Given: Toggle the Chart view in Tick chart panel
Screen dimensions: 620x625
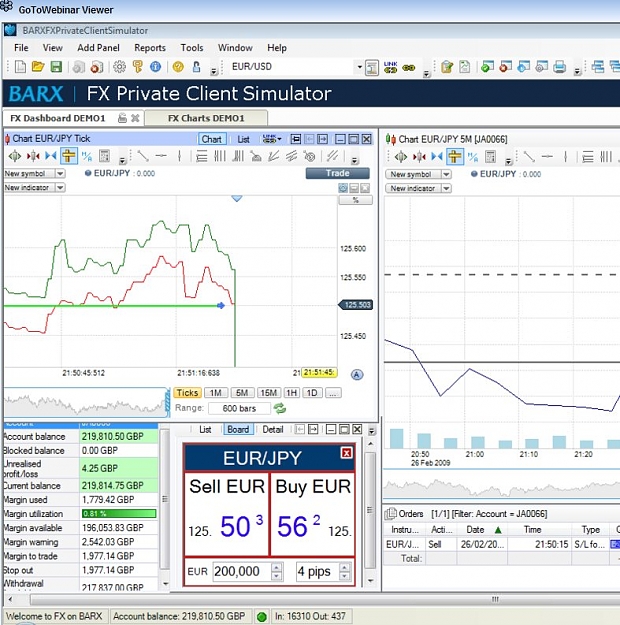Looking at the screenshot, I should tap(212, 139).
